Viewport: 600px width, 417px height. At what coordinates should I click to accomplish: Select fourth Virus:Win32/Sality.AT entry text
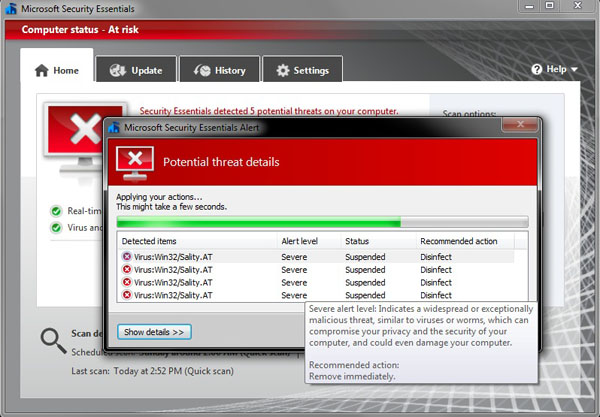(x=173, y=295)
